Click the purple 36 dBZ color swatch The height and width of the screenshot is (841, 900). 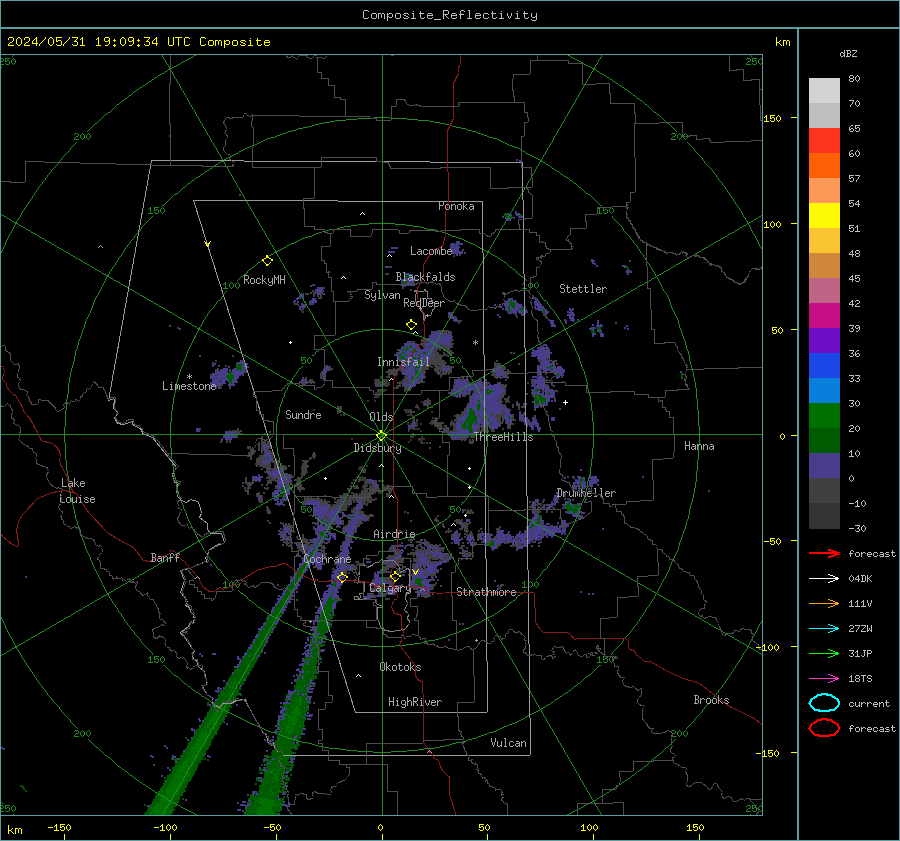pyautogui.click(x=824, y=340)
